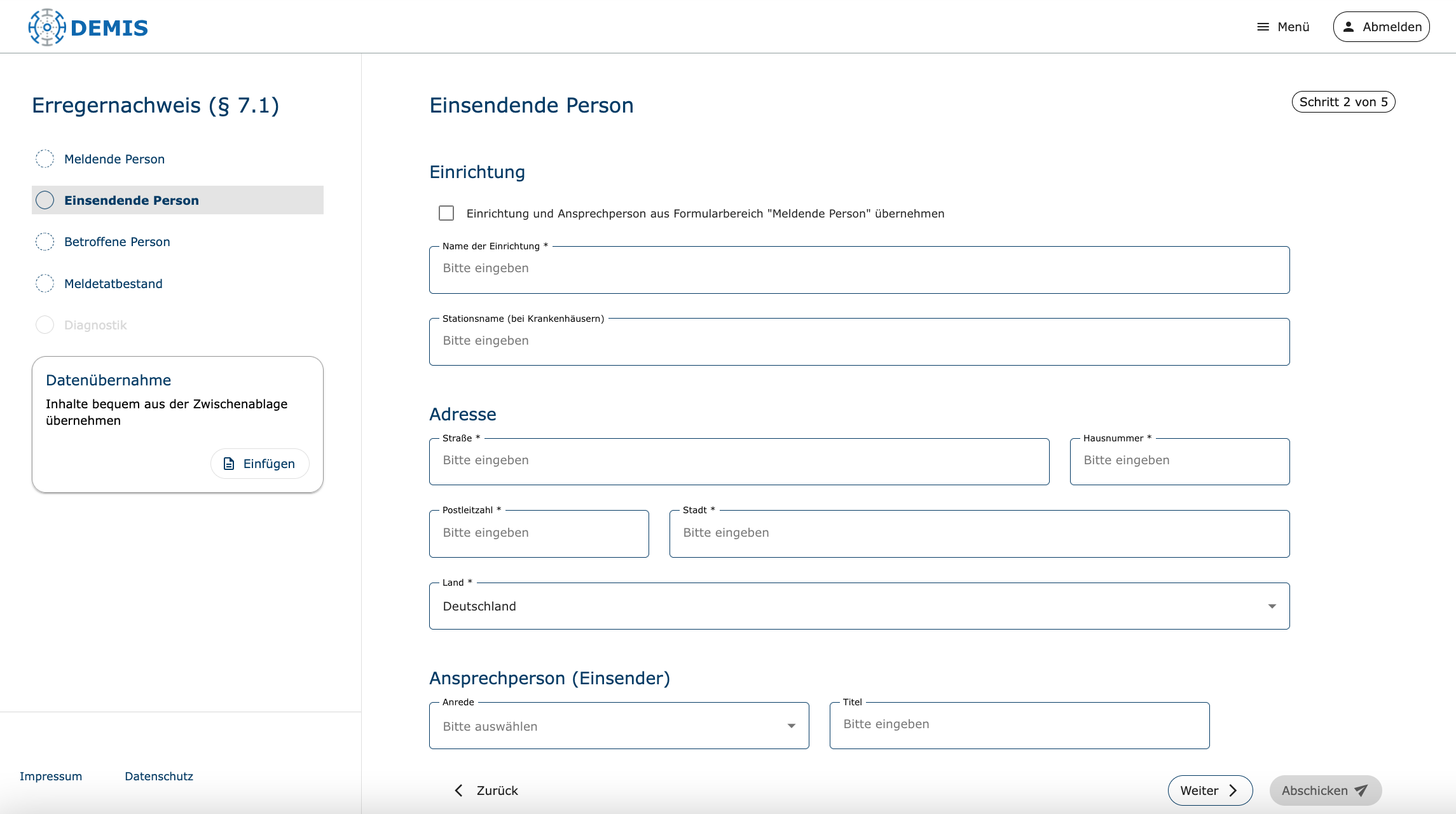The width and height of the screenshot is (1456, 814).
Task: Open the Betroffene Person step label
Action: pyautogui.click(x=117, y=242)
